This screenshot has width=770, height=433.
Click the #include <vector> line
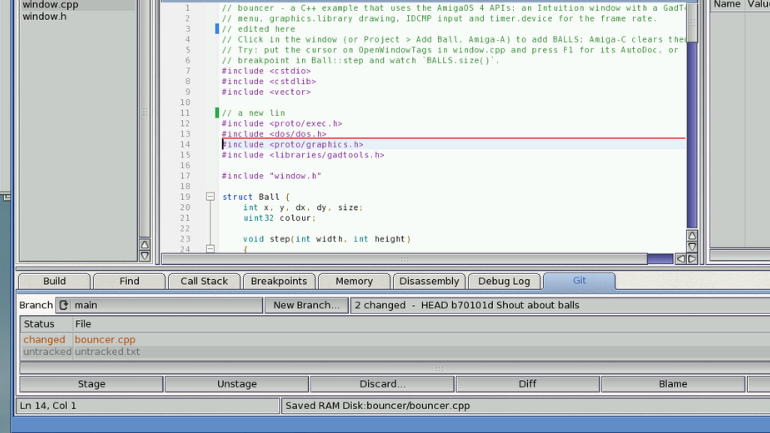[266, 92]
